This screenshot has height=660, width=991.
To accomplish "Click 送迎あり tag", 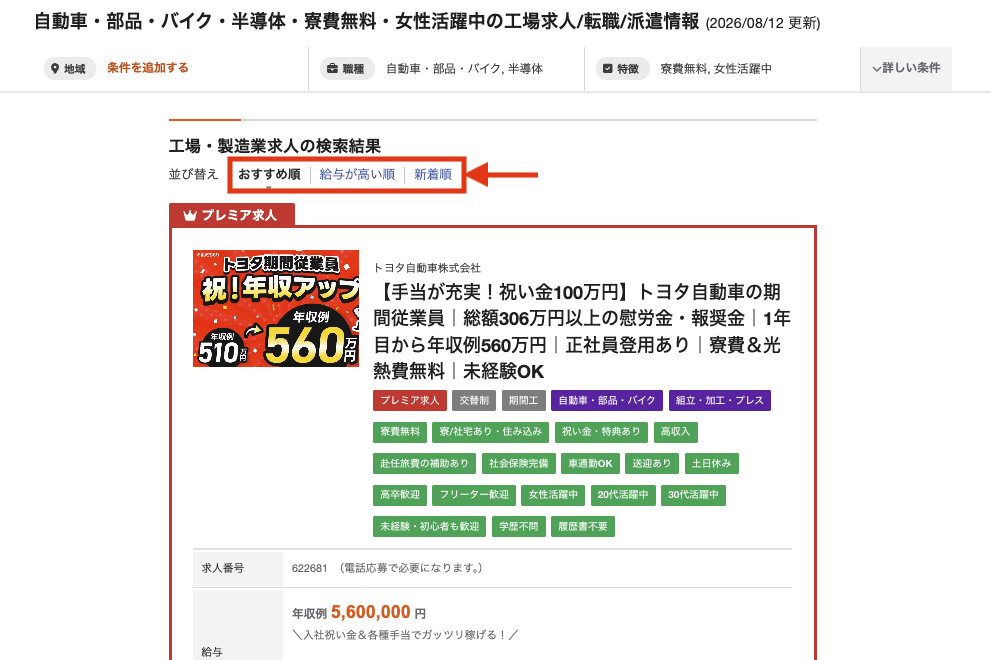I will click(x=652, y=463).
